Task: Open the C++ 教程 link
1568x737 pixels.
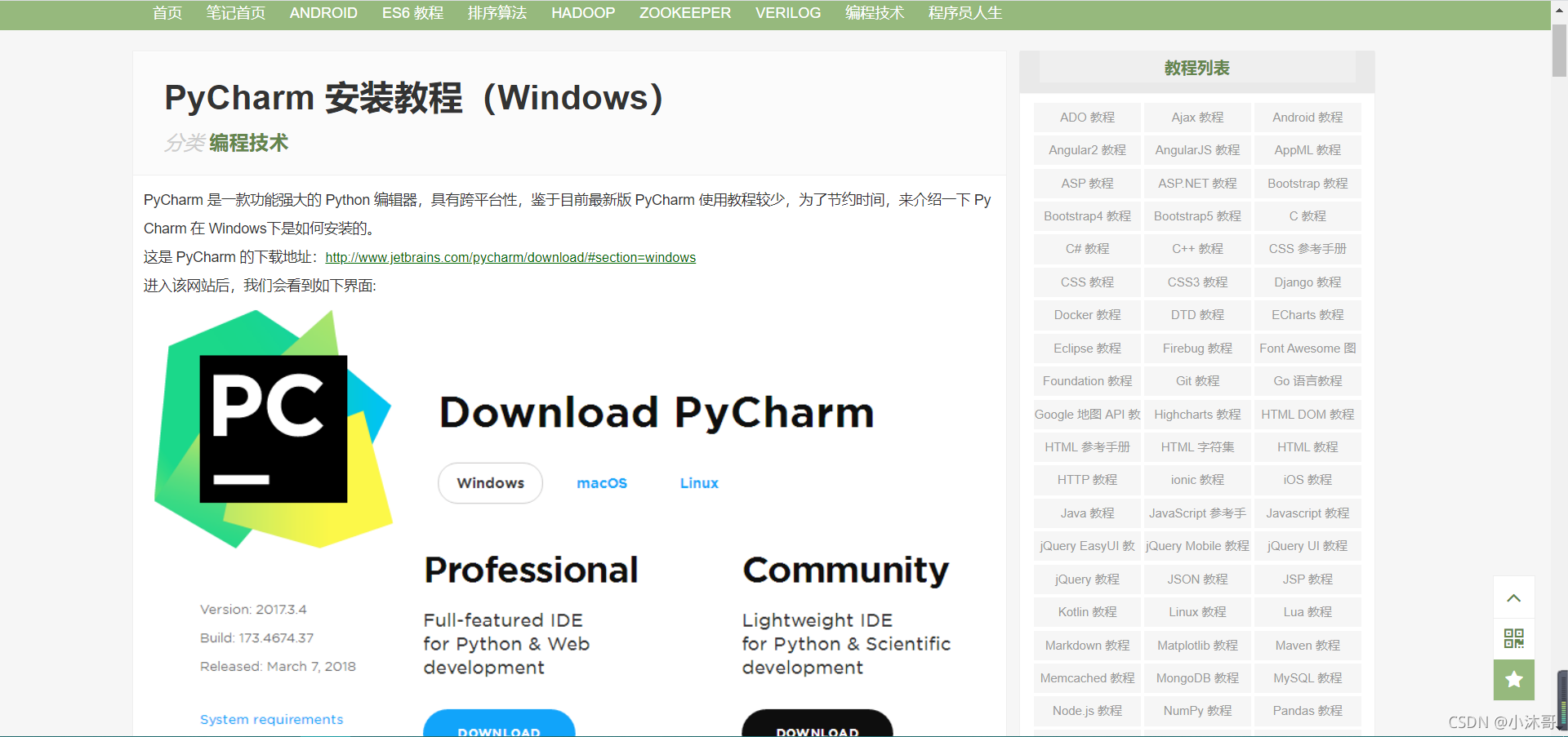Action: [x=1197, y=249]
